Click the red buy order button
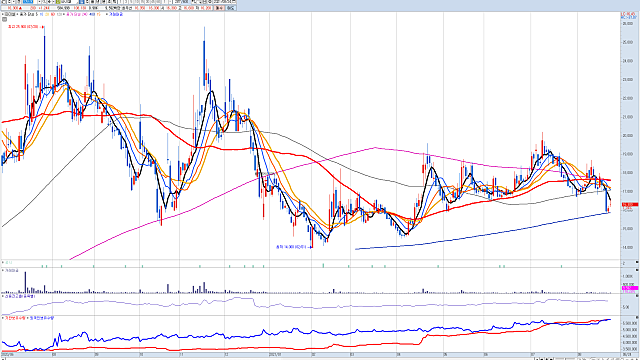Image resolution: width=640 pixels, height=360 pixels. (x=219, y=8)
